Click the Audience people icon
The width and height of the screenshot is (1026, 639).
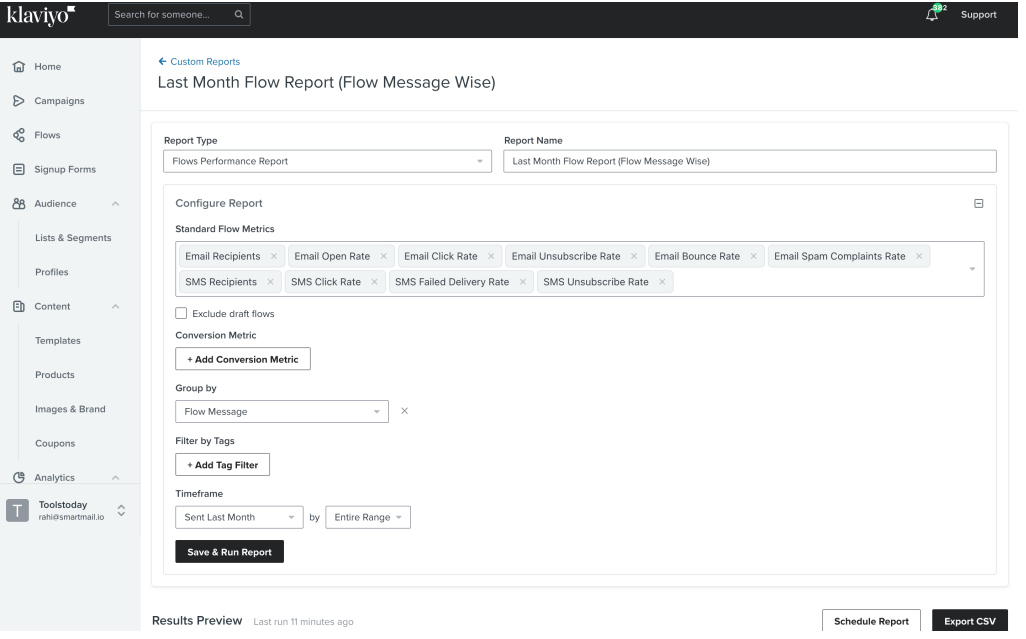[x=19, y=203]
